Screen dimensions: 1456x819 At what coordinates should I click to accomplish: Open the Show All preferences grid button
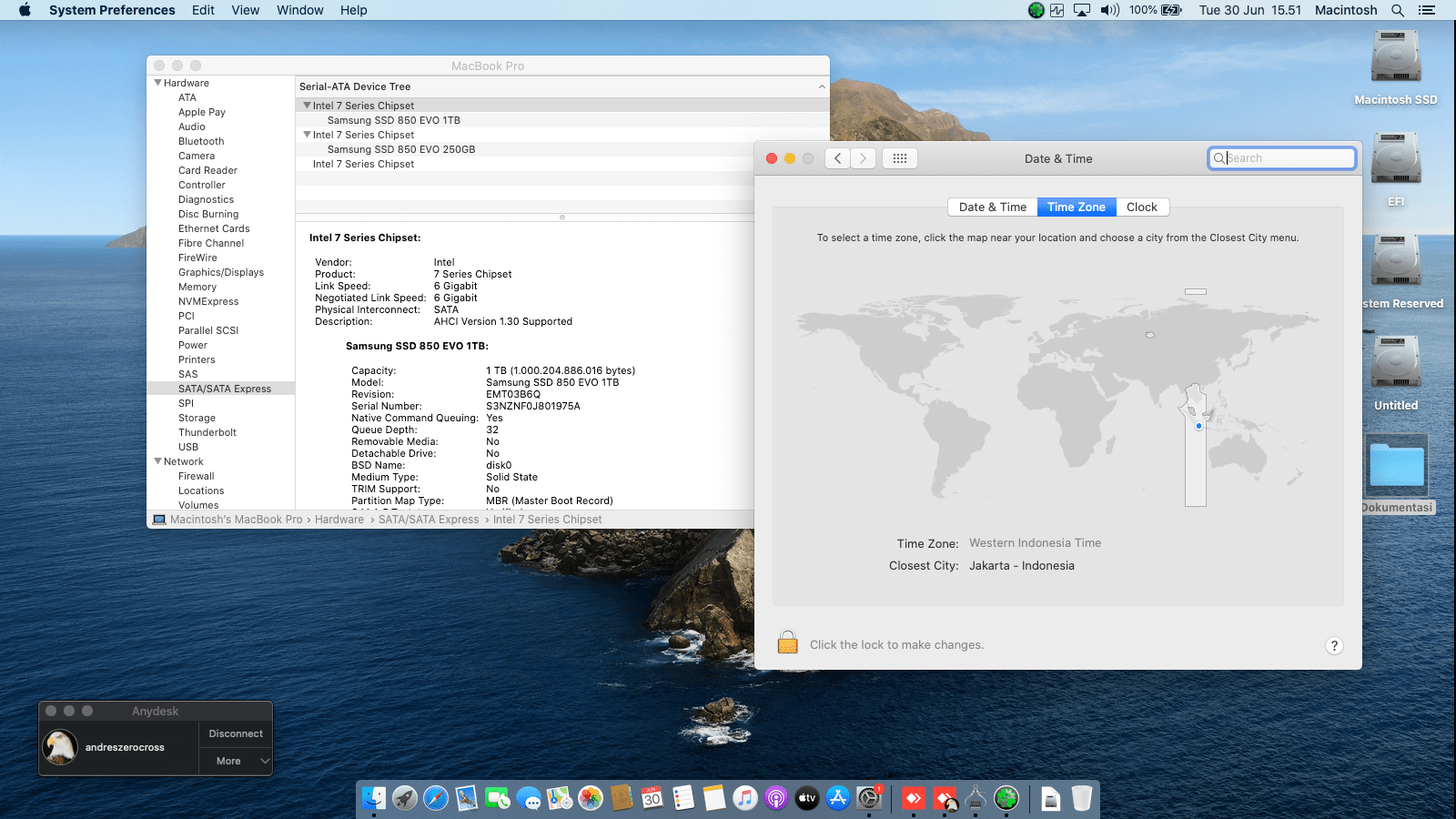pos(899,158)
